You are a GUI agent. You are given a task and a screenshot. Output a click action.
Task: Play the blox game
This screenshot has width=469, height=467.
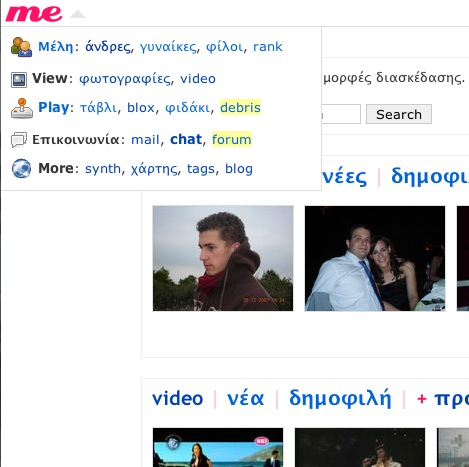coord(141,108)
